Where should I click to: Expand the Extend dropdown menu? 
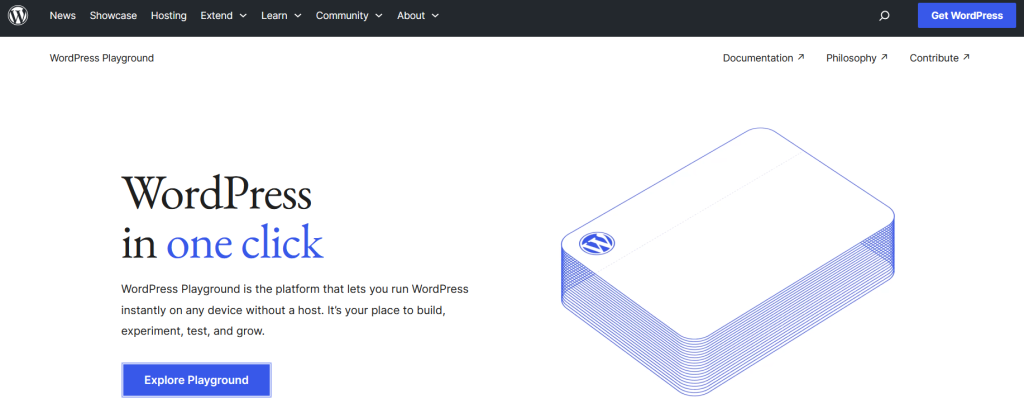coord(224,16)
